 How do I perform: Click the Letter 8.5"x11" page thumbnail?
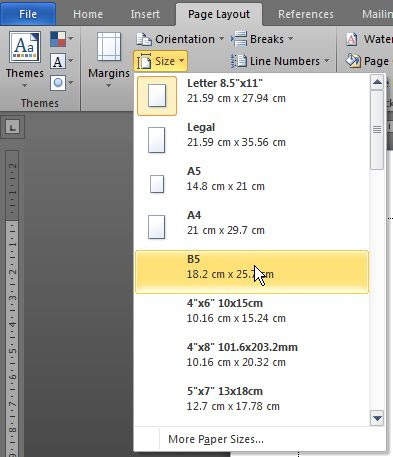(x=157, y=96)
